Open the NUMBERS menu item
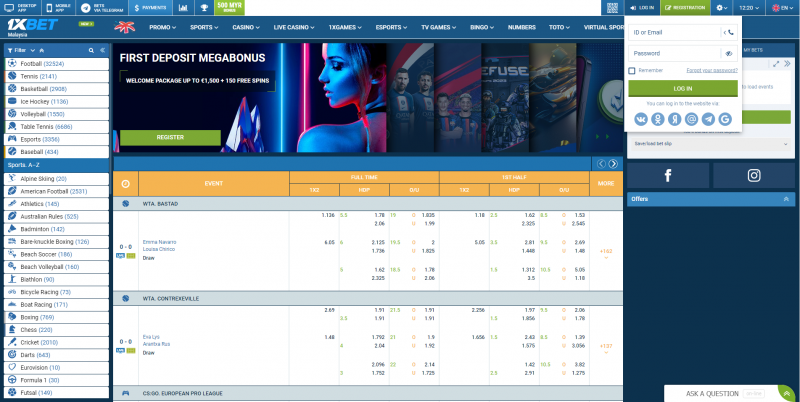The height and width of the screenshot is (402, 800). (x=522, y=28)
